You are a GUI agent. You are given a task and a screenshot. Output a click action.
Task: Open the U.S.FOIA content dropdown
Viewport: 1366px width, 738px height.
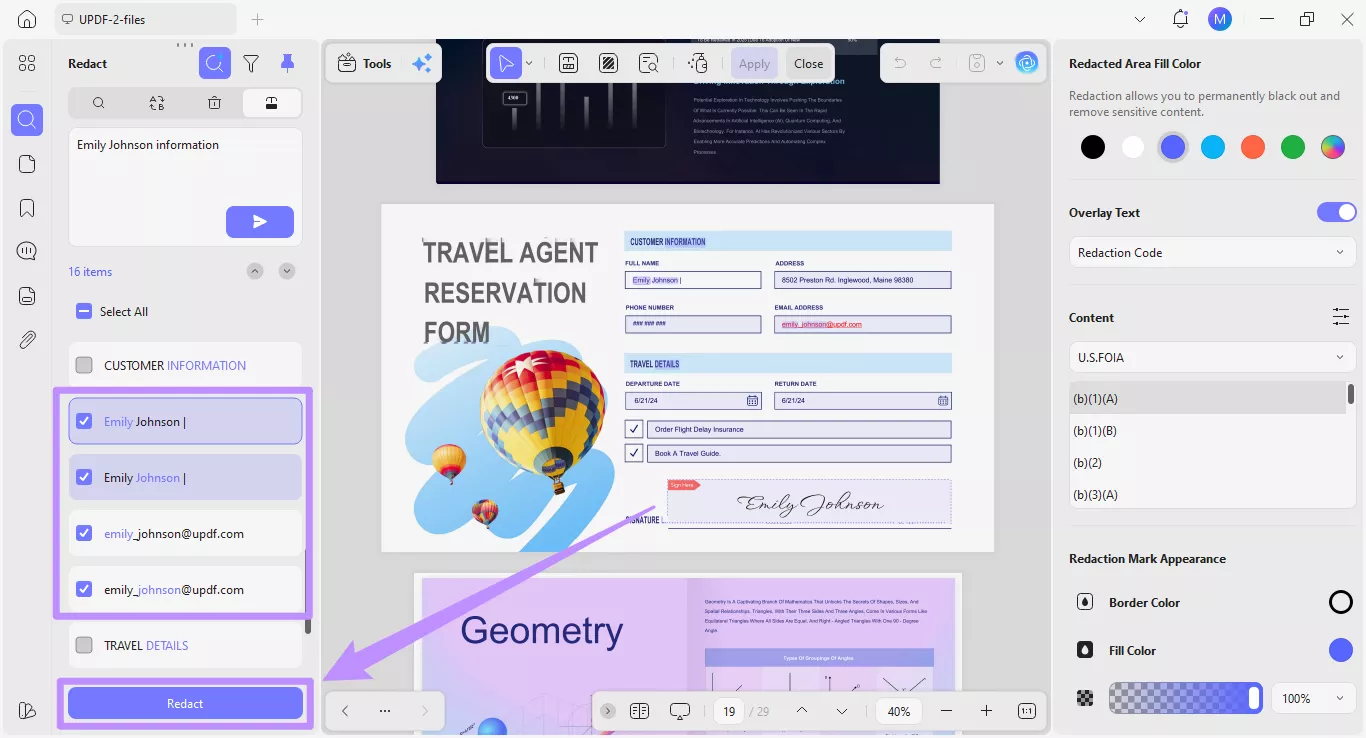1212,357
